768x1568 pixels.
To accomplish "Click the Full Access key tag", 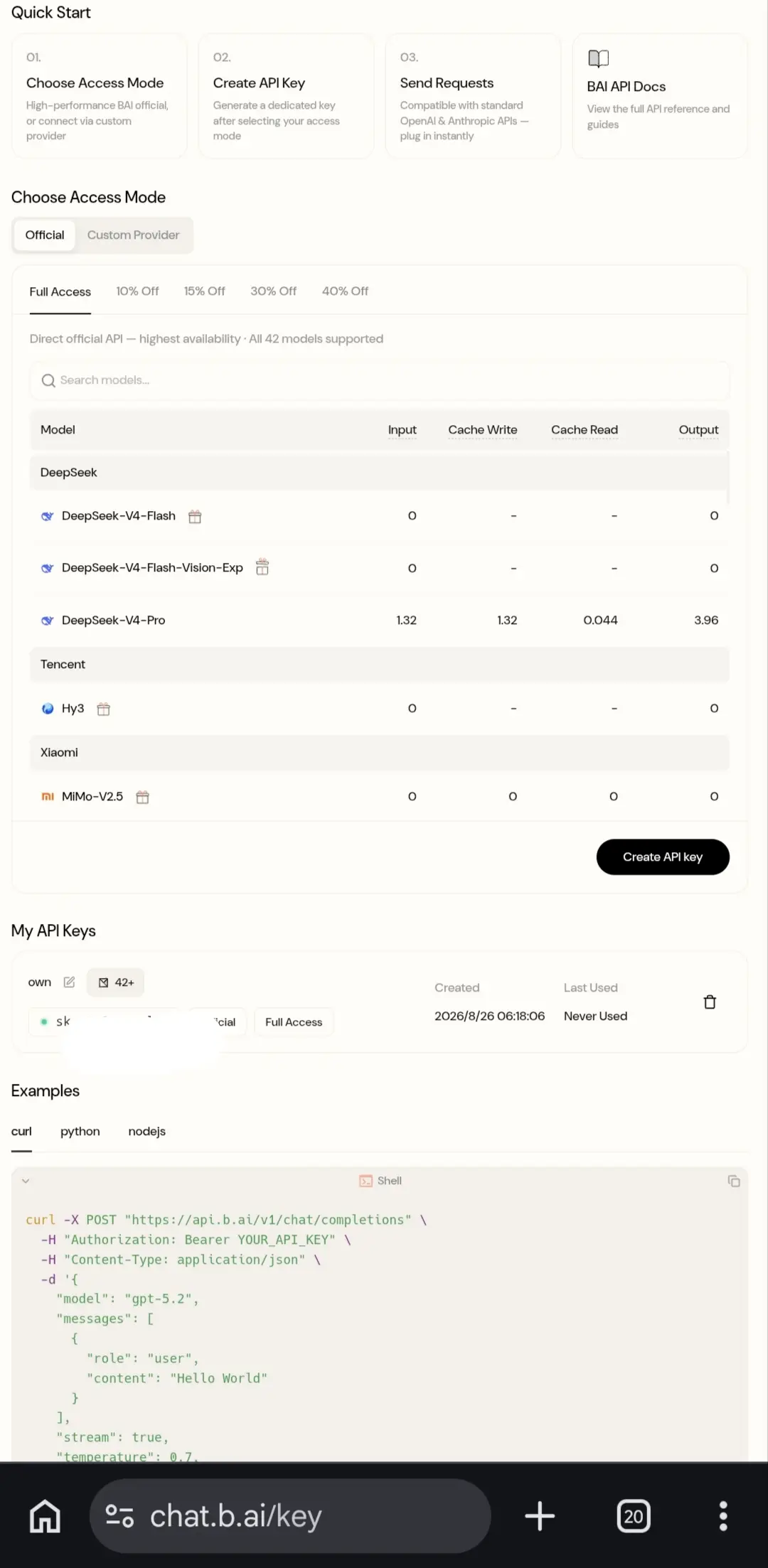I will pos(294,1022).
